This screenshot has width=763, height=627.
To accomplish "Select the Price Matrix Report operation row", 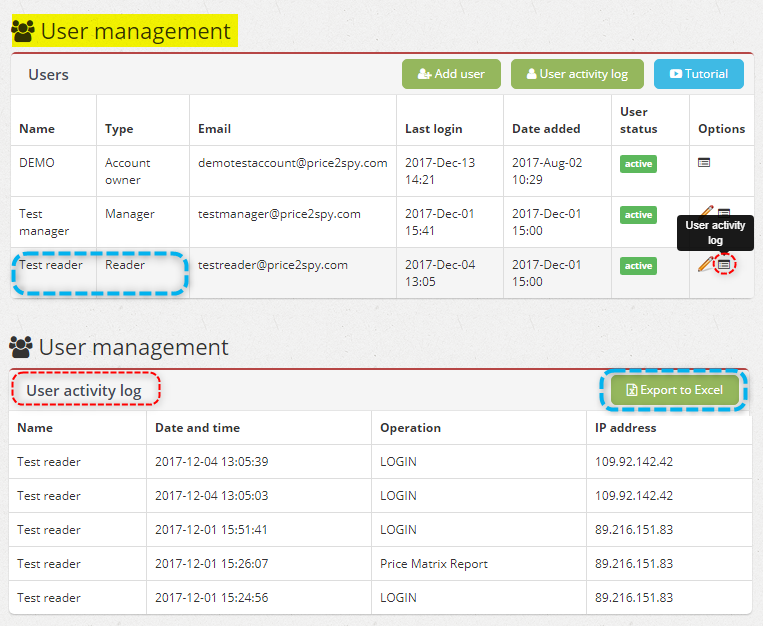I will click(x=434, y=564).
